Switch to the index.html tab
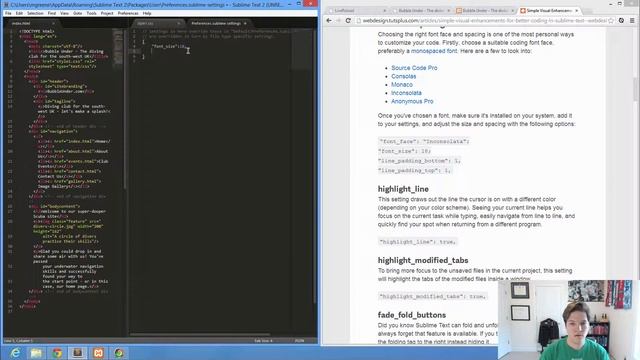 [33, 23]
